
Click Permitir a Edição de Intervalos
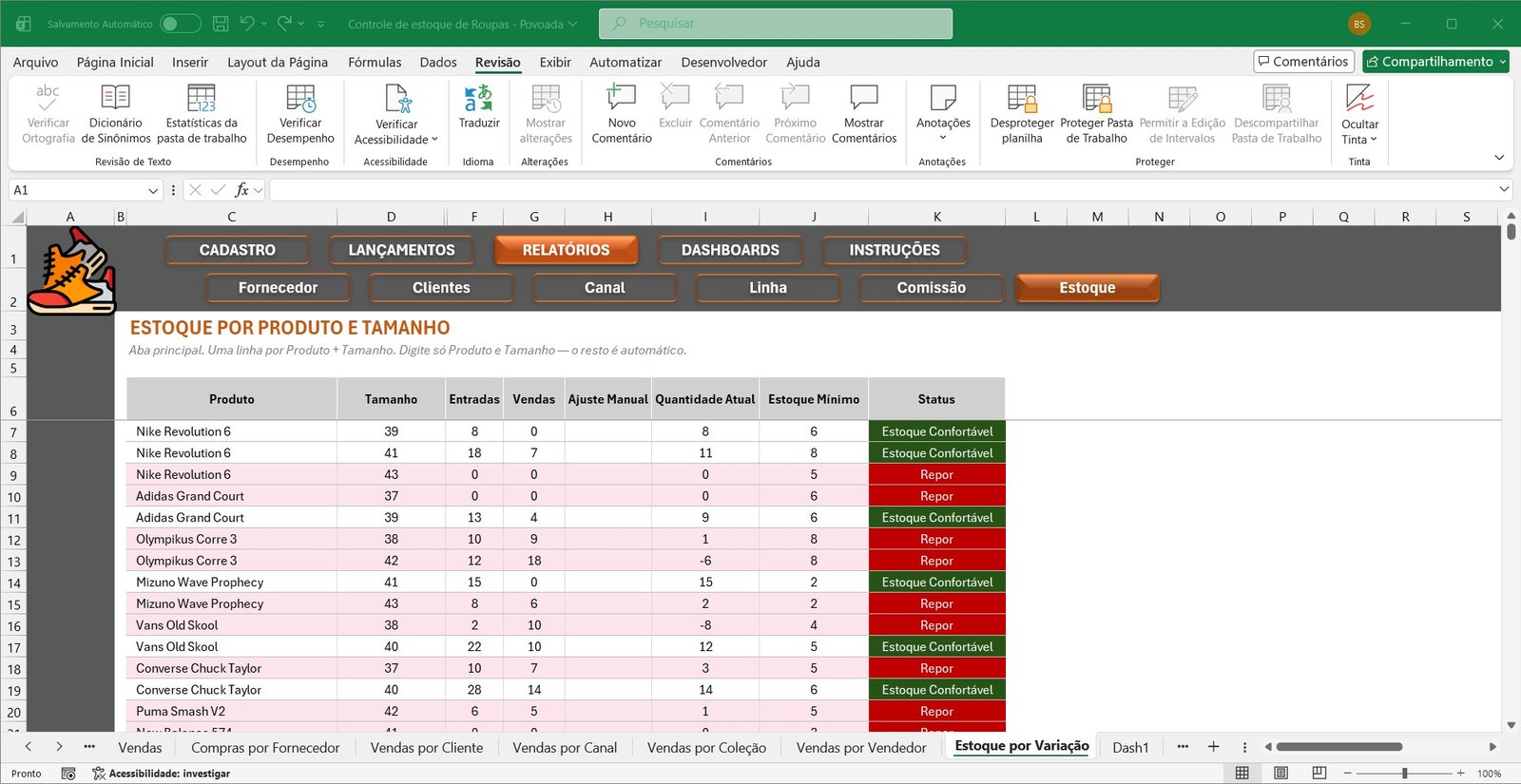click(1182, 114)
